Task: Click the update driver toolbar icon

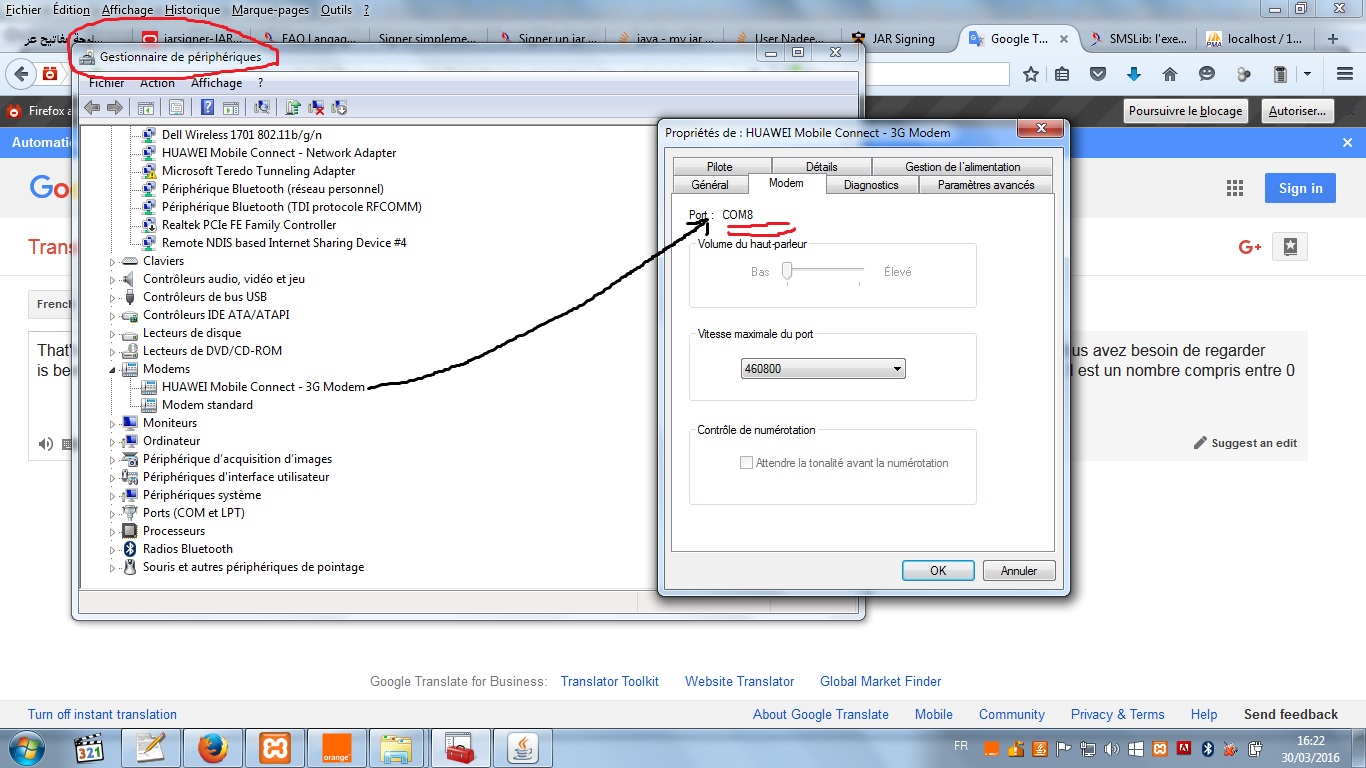Action: coord(293,108)
